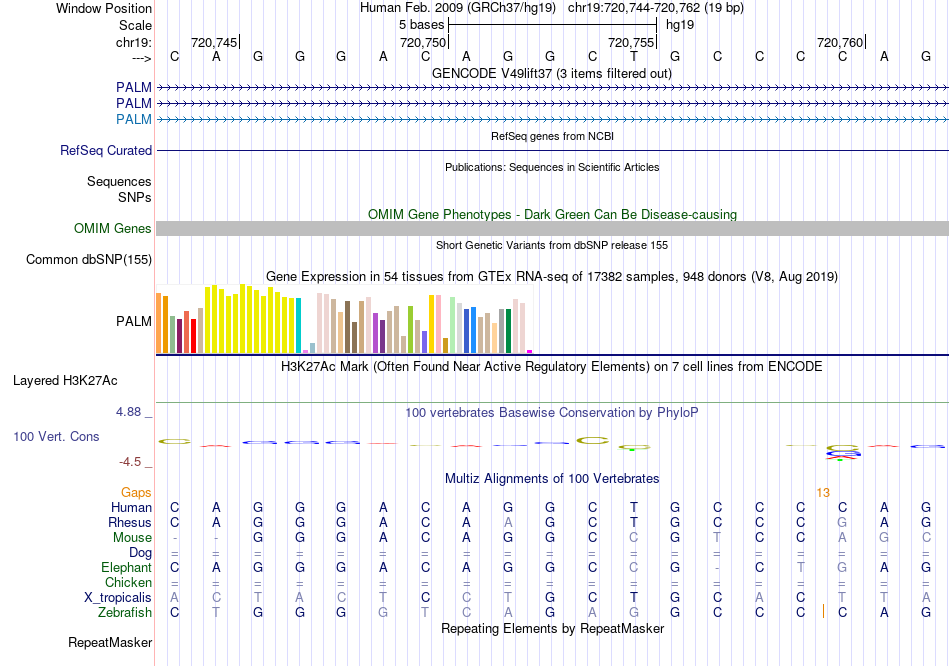The image size is (950, 666).
Task: Open the OMIM Genes track label
Action: click(x=113, y=228)
